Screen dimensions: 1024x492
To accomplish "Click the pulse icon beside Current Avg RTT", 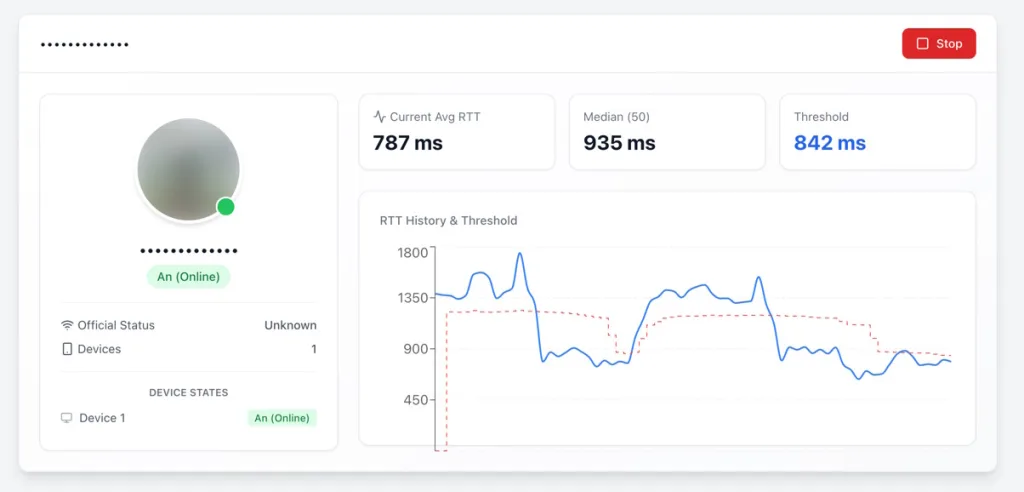I will point(380,117).
